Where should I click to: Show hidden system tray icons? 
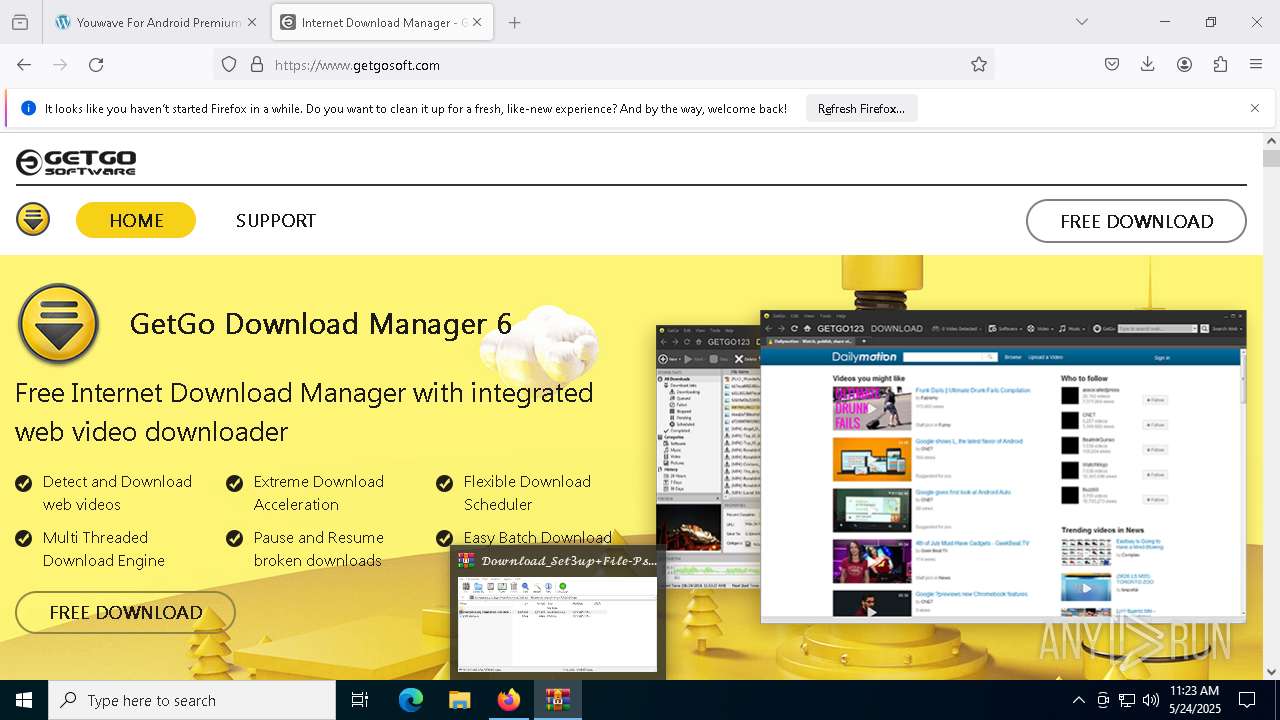(1078, 700)
